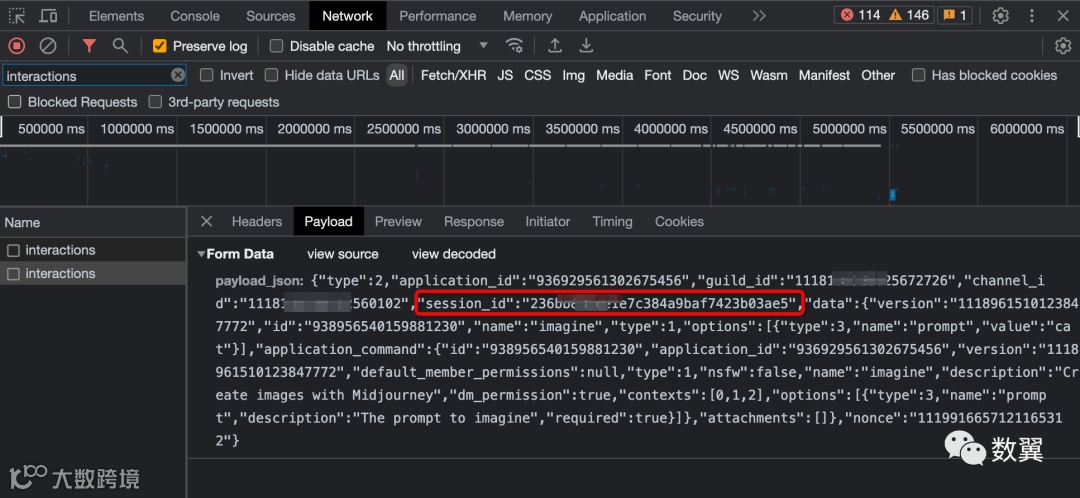1080x498 pixels.
Task: Switch to the Sources tab
Action: tap(271, 15)
